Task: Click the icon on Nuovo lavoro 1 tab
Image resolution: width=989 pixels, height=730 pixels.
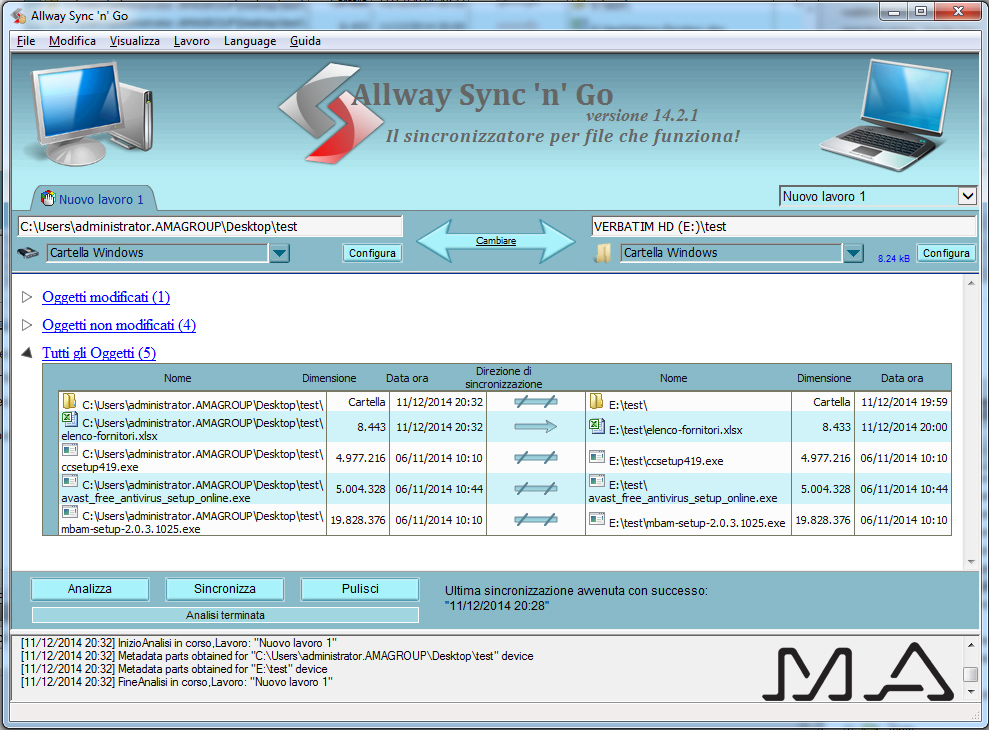Action: [48, 198]
